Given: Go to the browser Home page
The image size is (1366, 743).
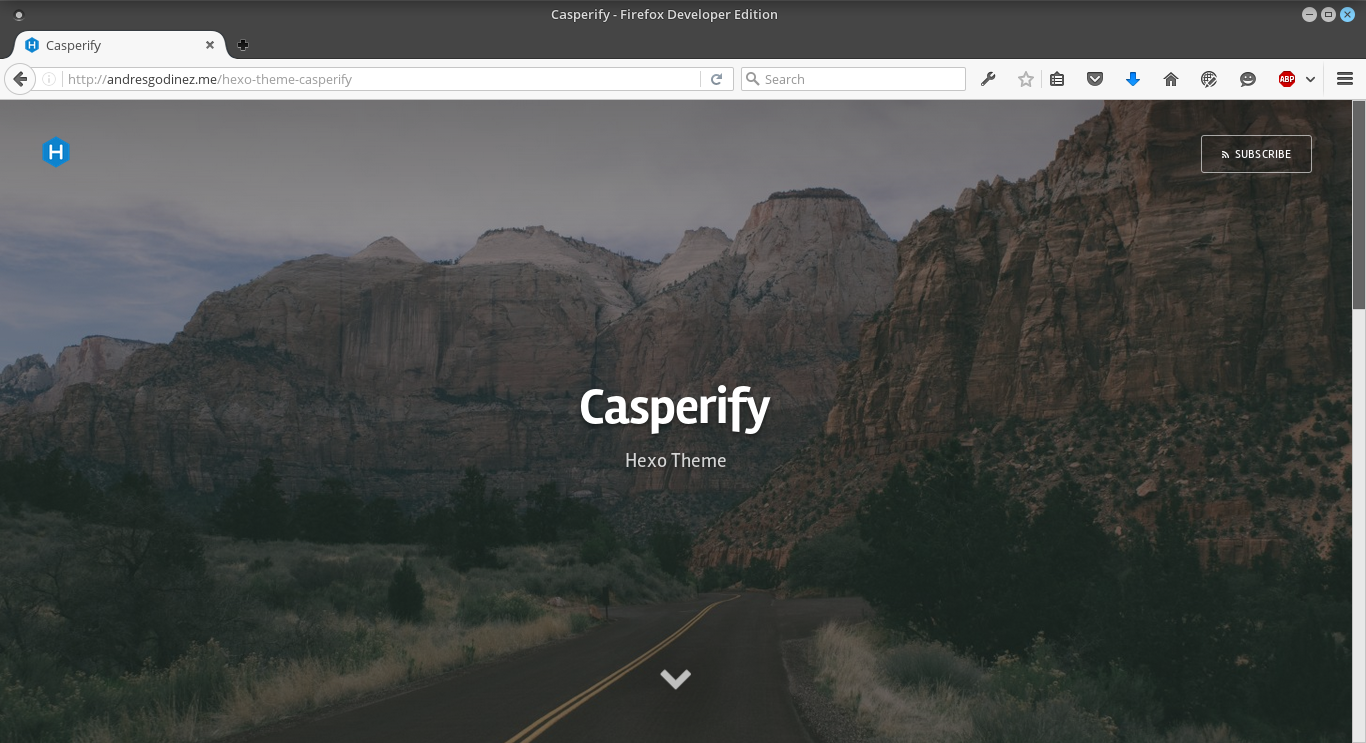Looking at the screenshot, I should tap(1170, 78).
